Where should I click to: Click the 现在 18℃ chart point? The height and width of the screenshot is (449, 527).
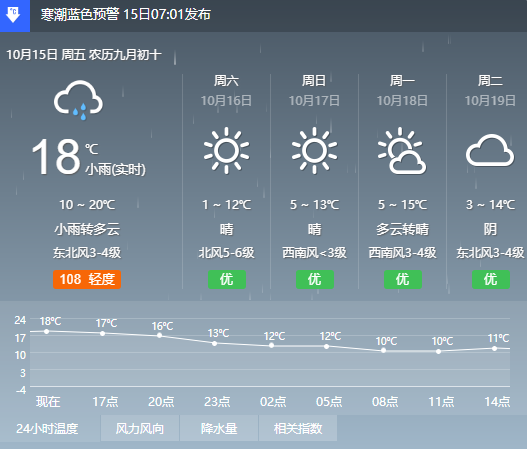(47, 331)
